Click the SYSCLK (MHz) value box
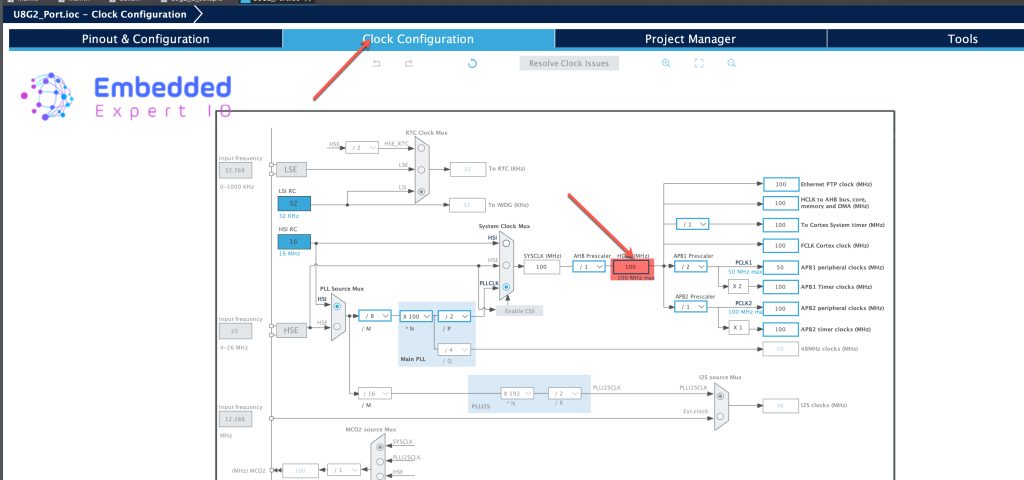This screenshot has width=1024, height=480. coord(541,266)
